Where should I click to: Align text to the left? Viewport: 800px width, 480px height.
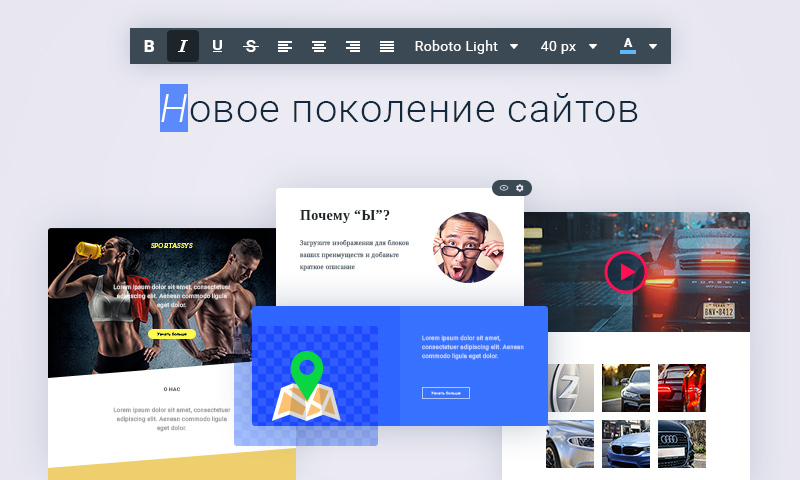coord(285,46)
